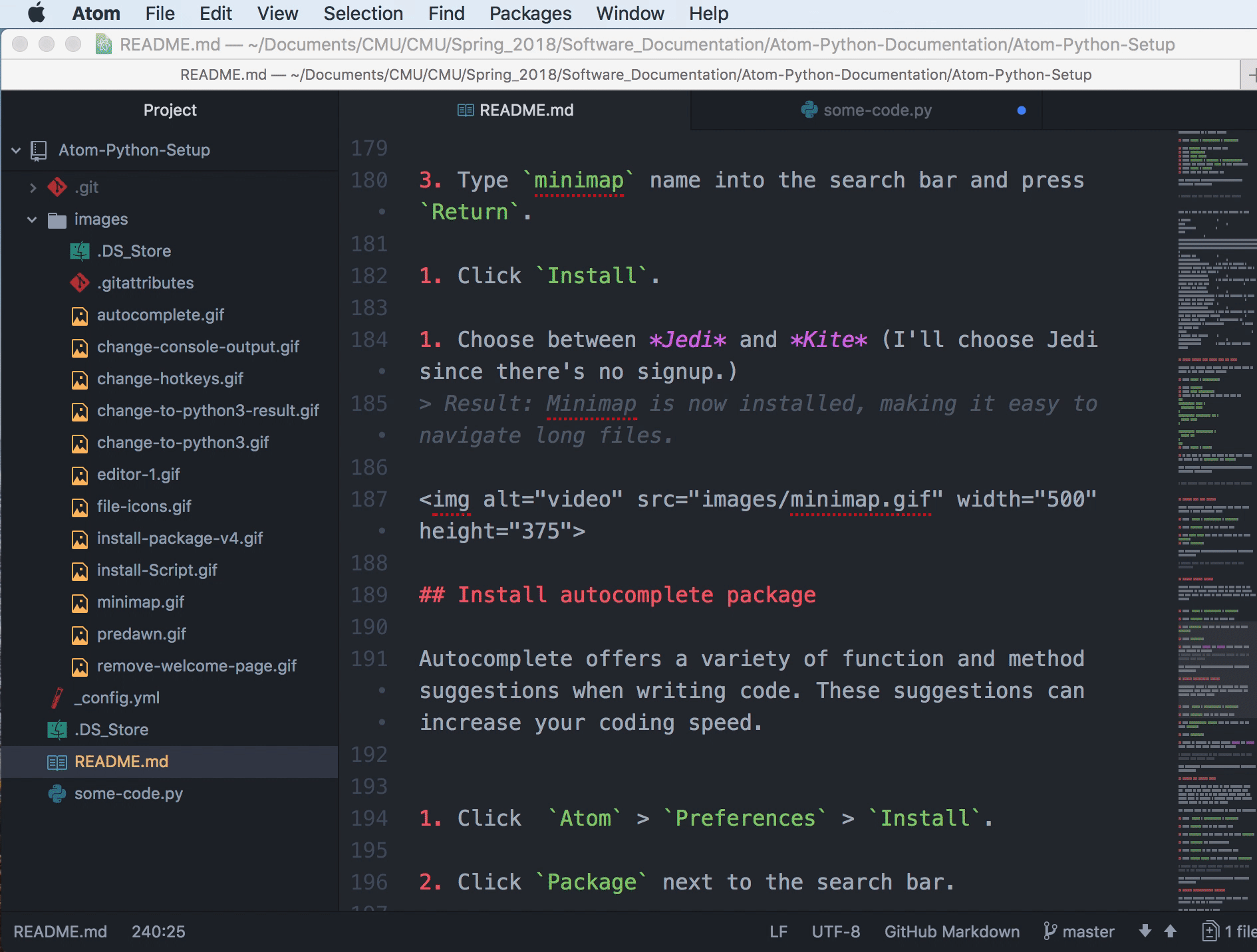The height and width of the screenshot is (952, 1257).
Task: Open the 1 file git changes panel
Action: coord(1229,932)
